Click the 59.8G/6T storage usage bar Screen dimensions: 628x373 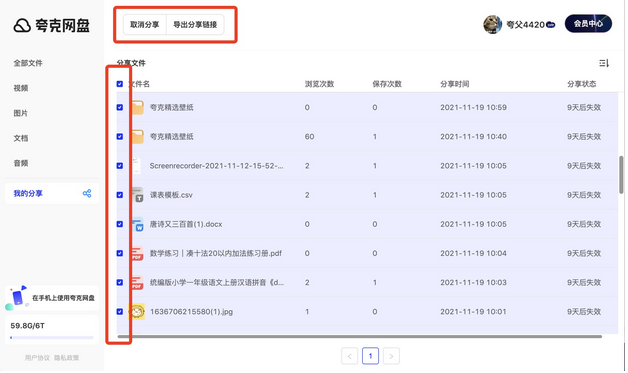52,339
